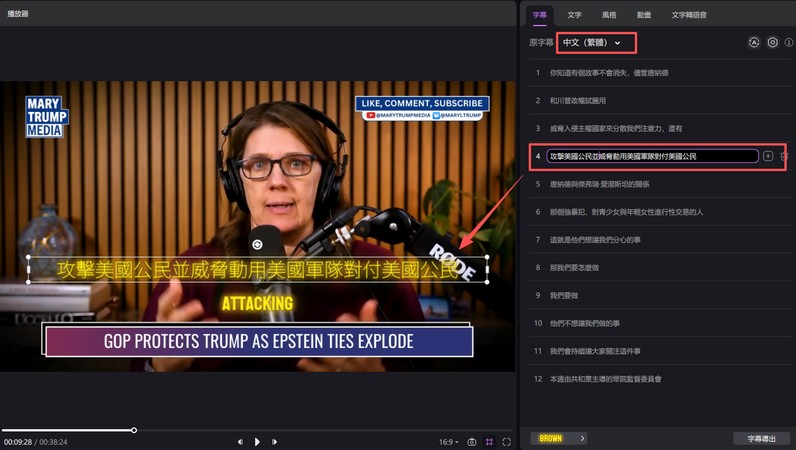796x450 pixels.
Task: Delete subtitle row 4 with trash icon
Action: pos(784,156)
